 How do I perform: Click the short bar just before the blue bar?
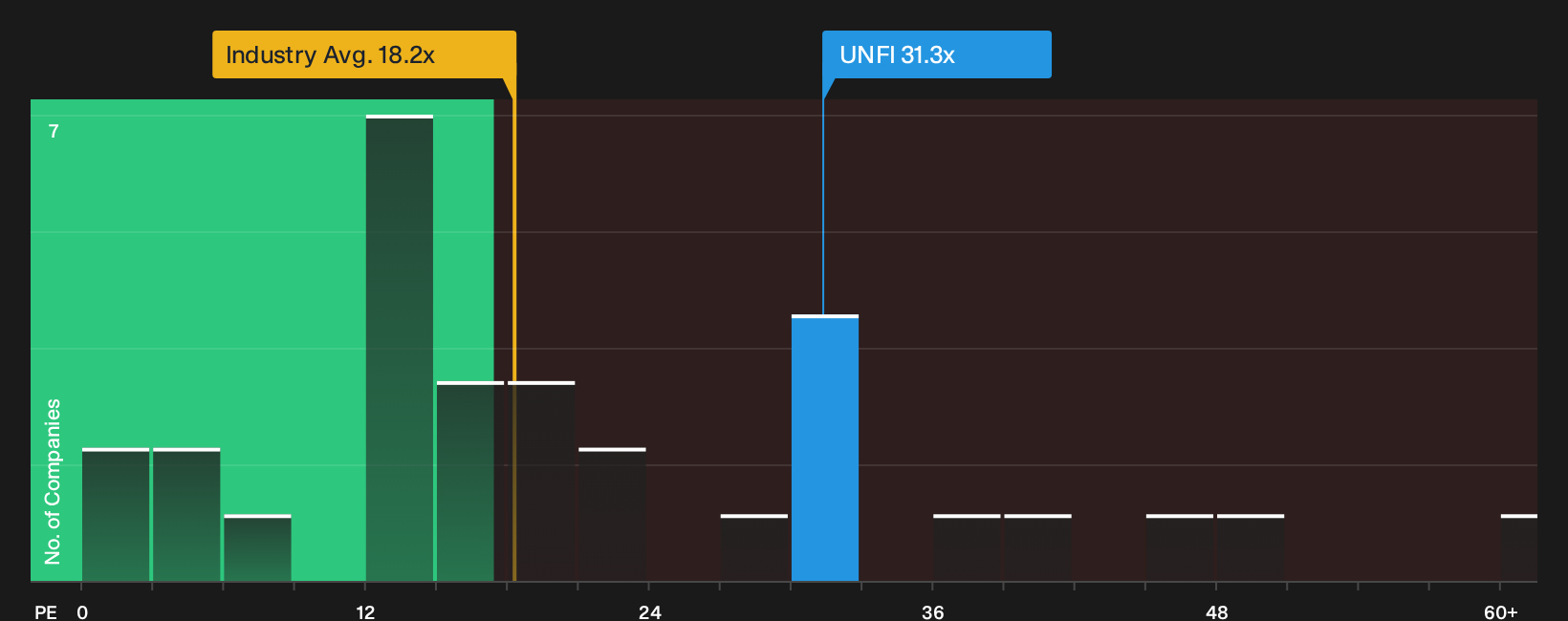coord(754,548)
